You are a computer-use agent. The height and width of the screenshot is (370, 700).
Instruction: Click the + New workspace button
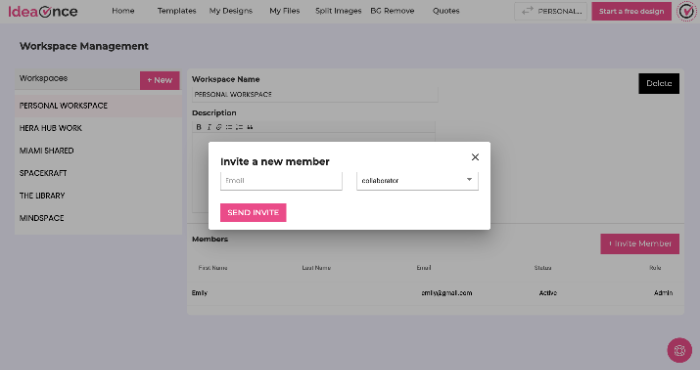(160, 80)
